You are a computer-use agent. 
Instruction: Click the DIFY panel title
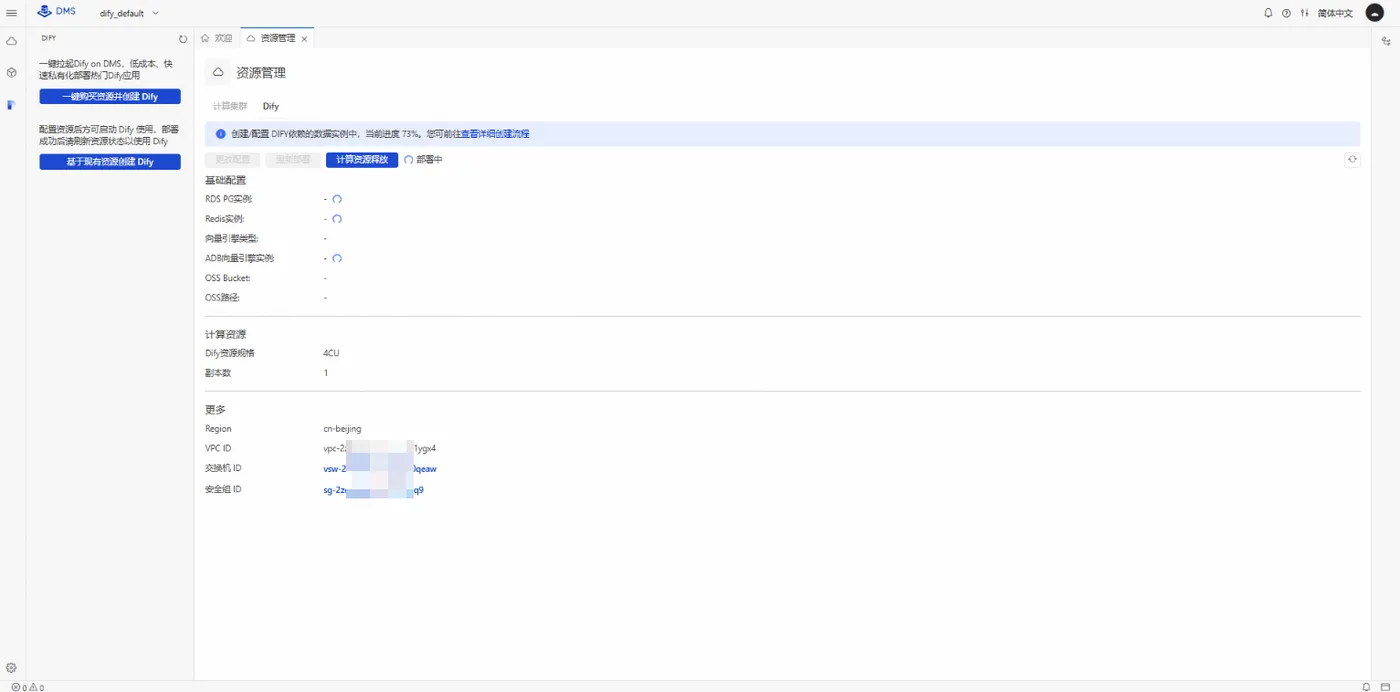pyautogui.click(x=48, y=38)
